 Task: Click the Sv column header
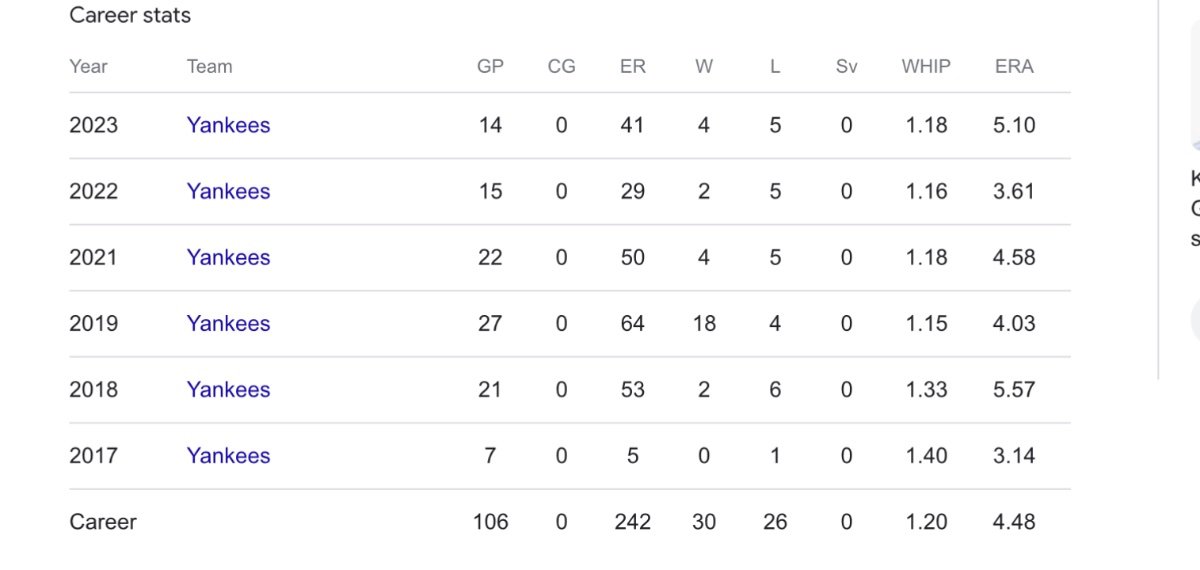pyautogui.click(x=846, y=67)
